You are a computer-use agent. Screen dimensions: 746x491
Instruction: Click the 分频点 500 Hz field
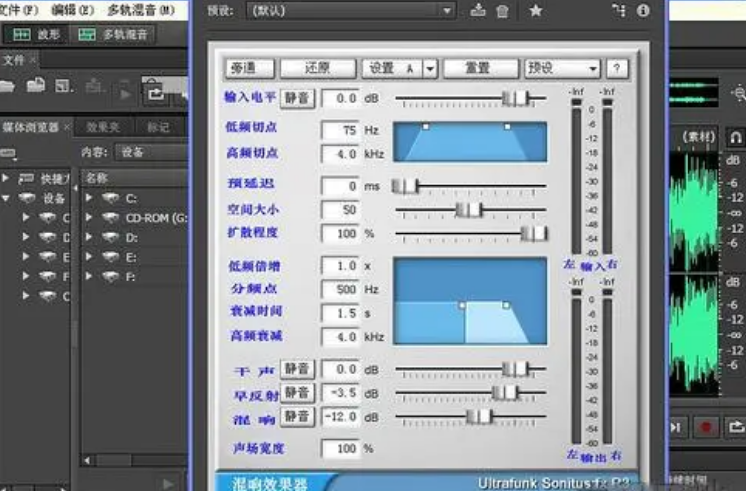[x=340, y=289]
